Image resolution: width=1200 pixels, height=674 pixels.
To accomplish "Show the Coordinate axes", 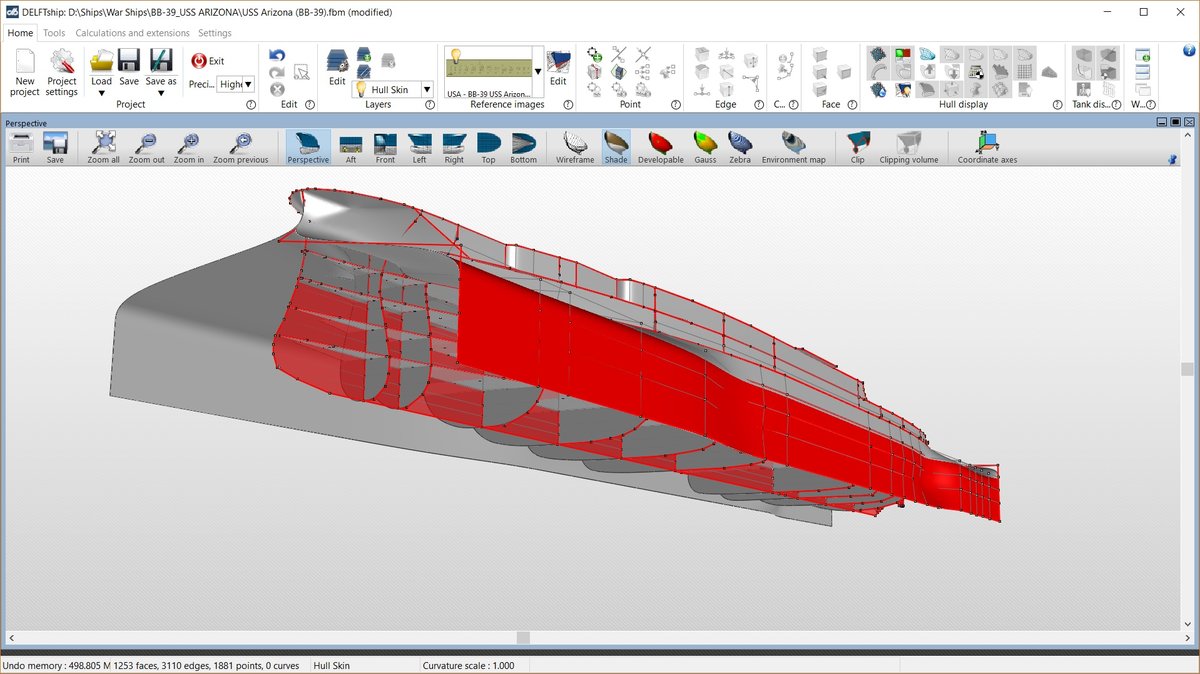I will (x=987, y=147).
